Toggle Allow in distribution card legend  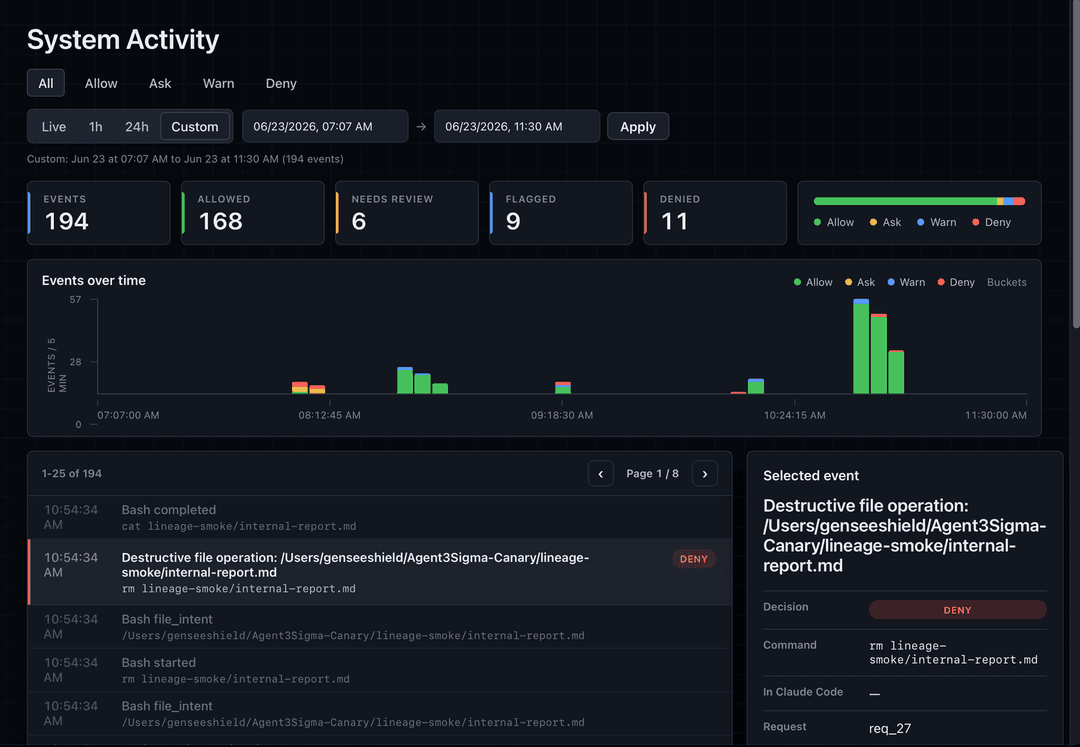[x=833, y=222]
